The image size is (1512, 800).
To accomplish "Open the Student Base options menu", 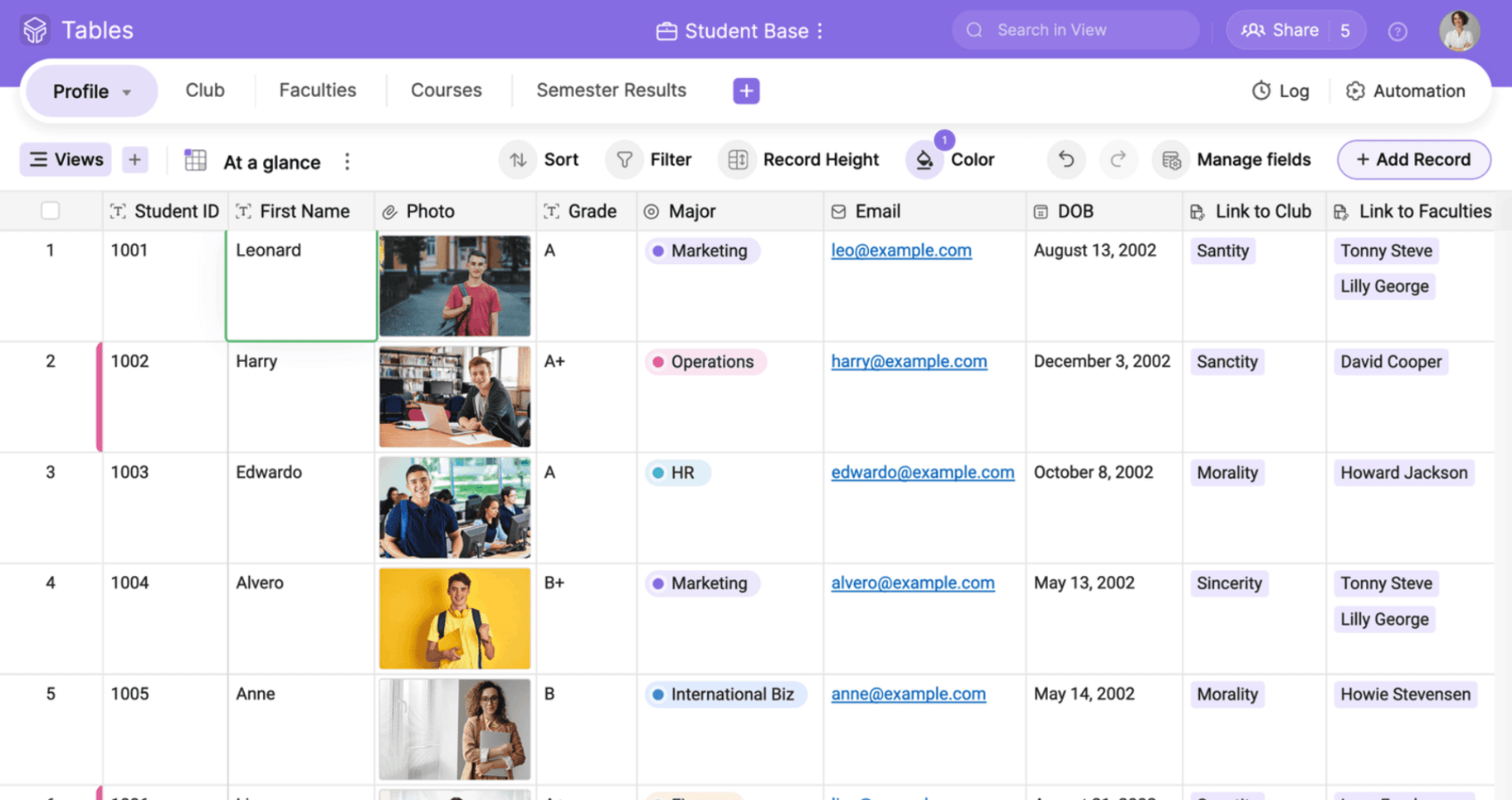I will pyautogui.click(x=820, y=31).
